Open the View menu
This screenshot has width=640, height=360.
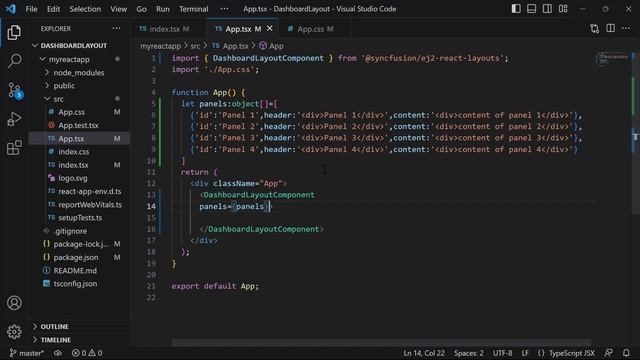(x=118, y=9)
